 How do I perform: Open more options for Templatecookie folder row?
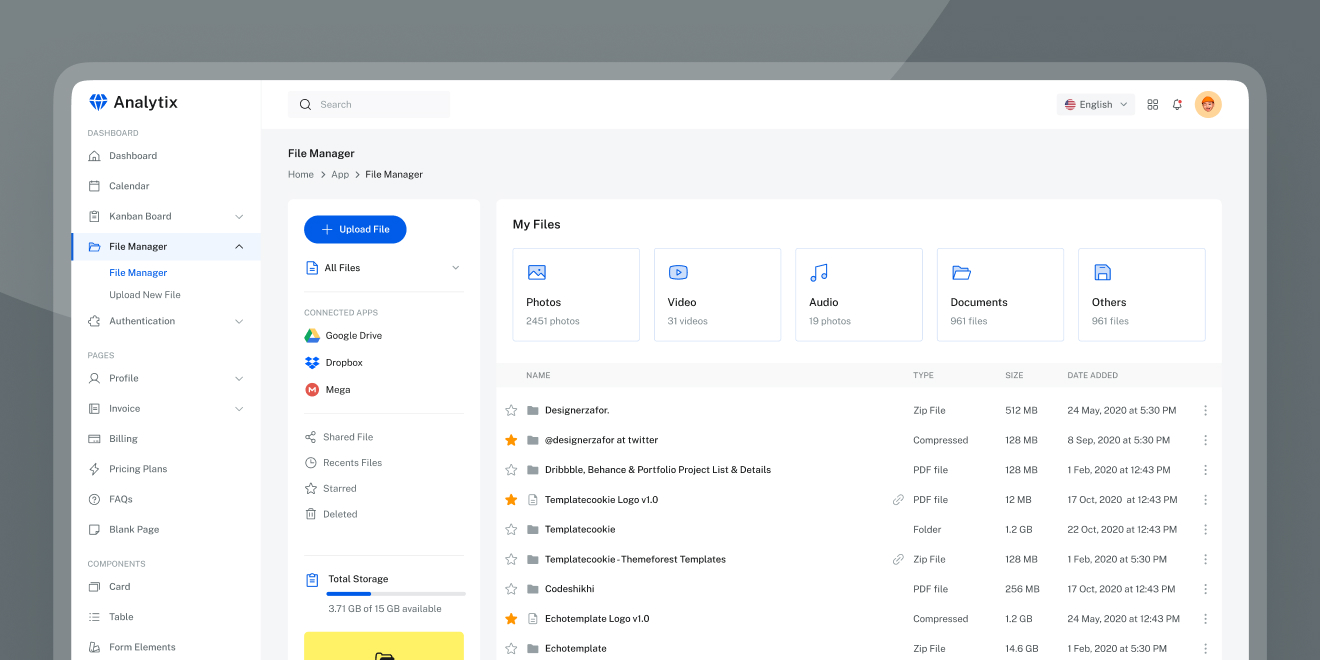pos(1205,529)
